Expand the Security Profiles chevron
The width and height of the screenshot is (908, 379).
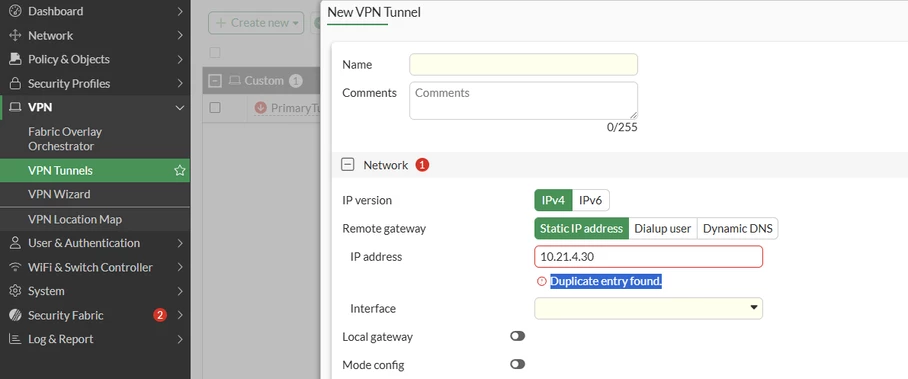tap(180, 83)
